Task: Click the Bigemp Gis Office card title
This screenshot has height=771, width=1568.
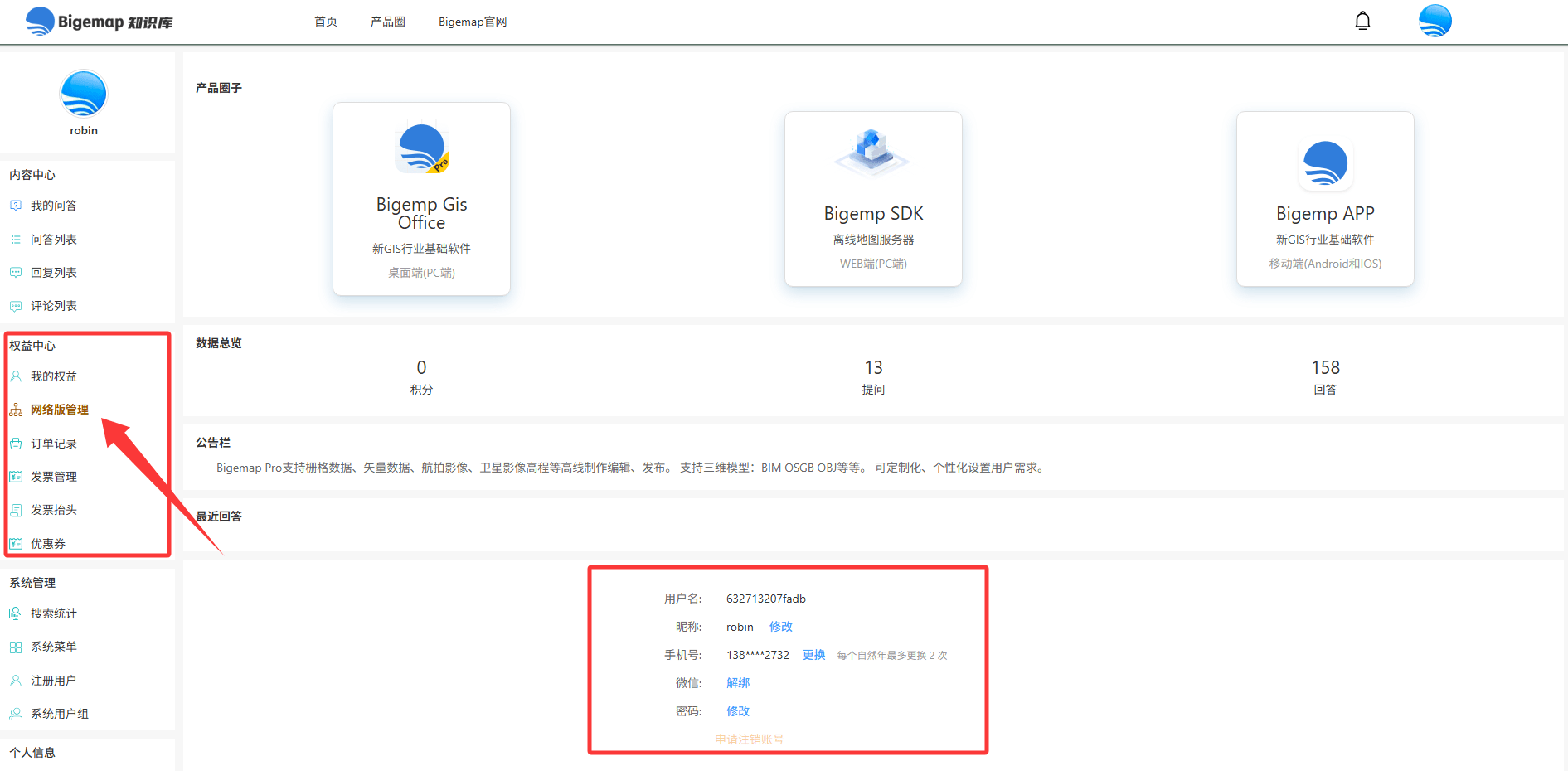Action: (x=422, y=213)
